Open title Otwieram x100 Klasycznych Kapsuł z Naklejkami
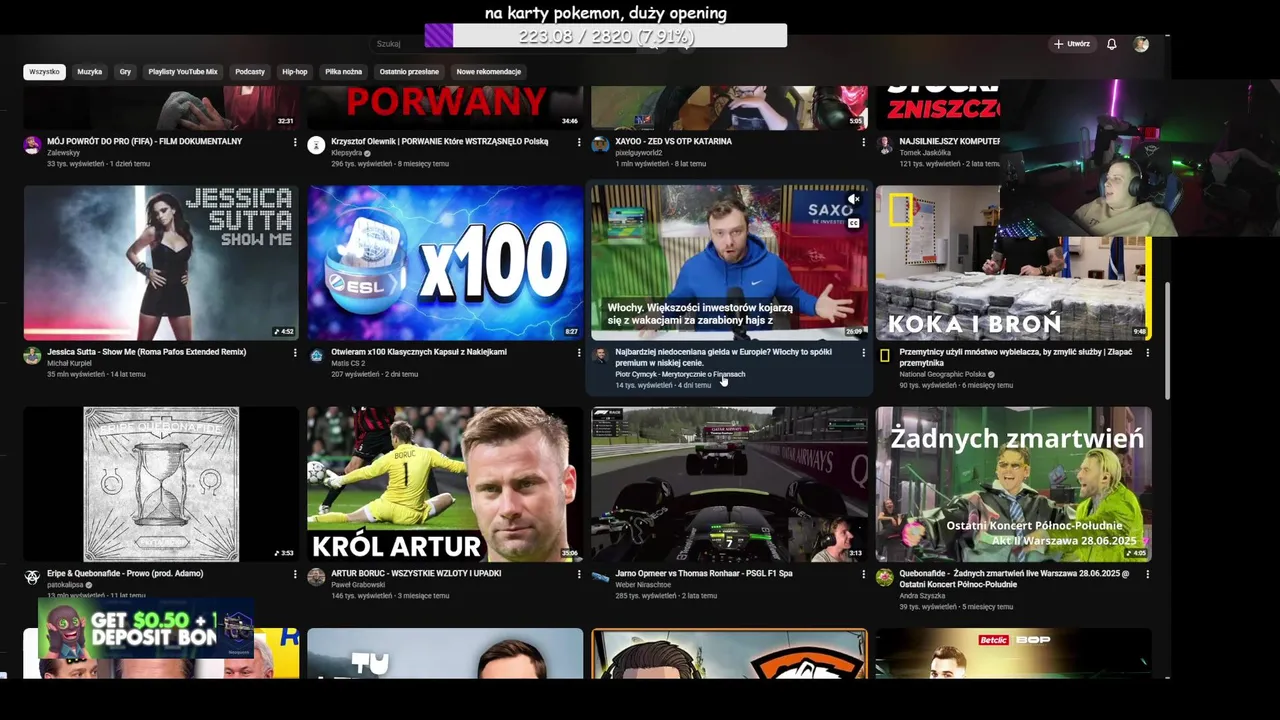The height and width of the screenshot is (720, 1280). tap(419, 352)
